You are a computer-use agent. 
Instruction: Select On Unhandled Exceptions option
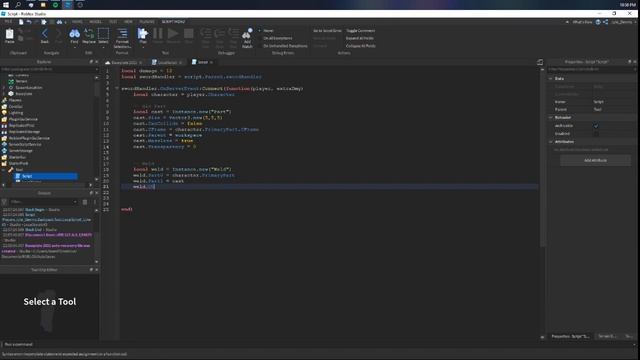pos(285,46)
